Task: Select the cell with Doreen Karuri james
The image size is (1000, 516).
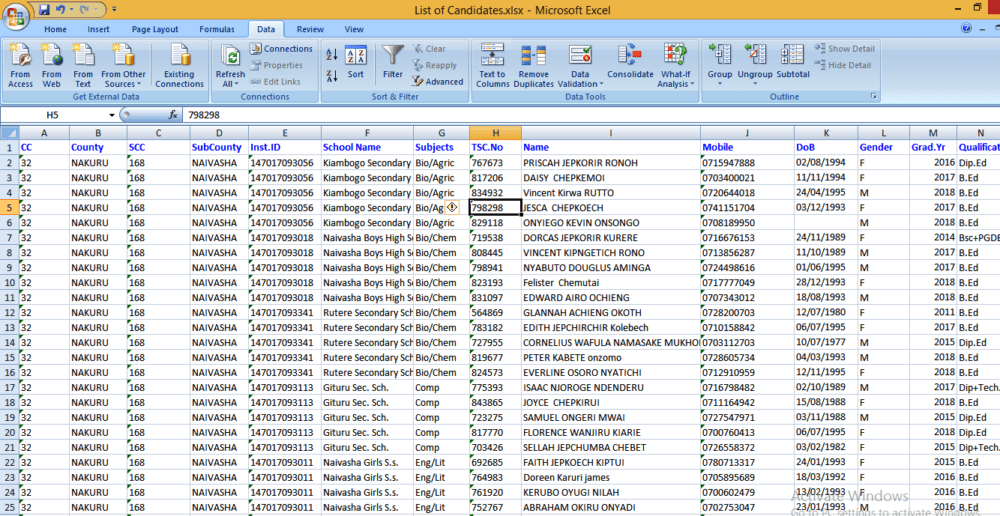Action: (x=610, y=477)
